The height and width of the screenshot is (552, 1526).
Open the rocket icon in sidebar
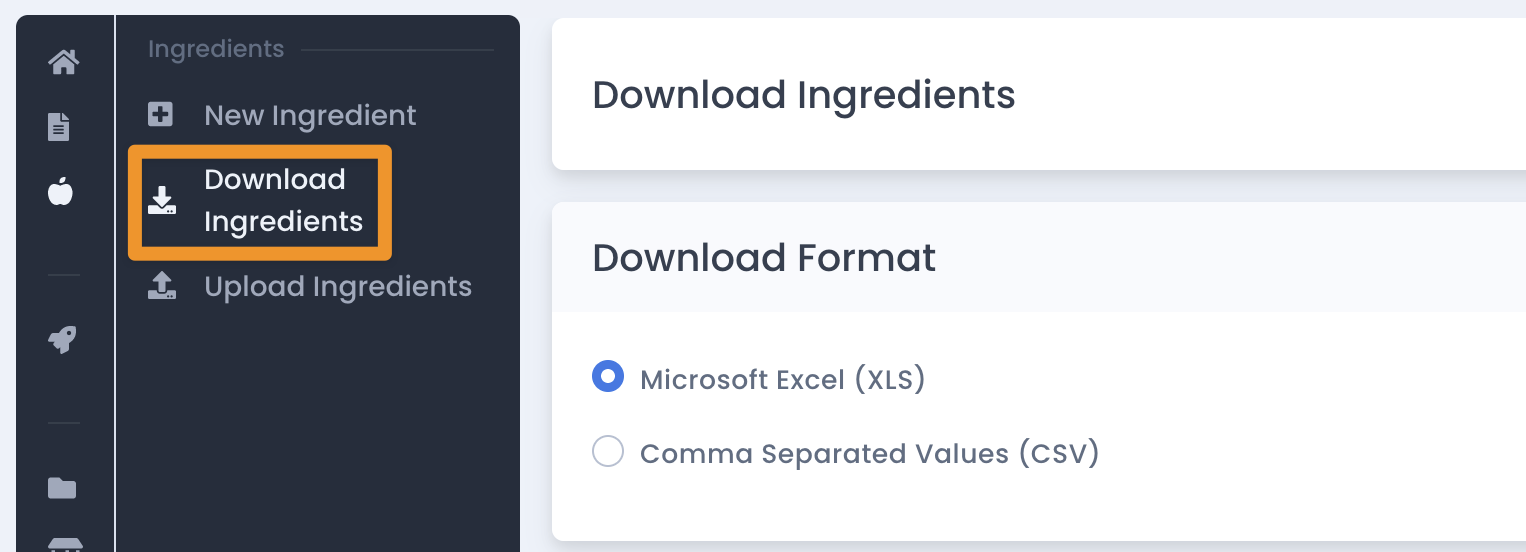[x=62, y=340]
